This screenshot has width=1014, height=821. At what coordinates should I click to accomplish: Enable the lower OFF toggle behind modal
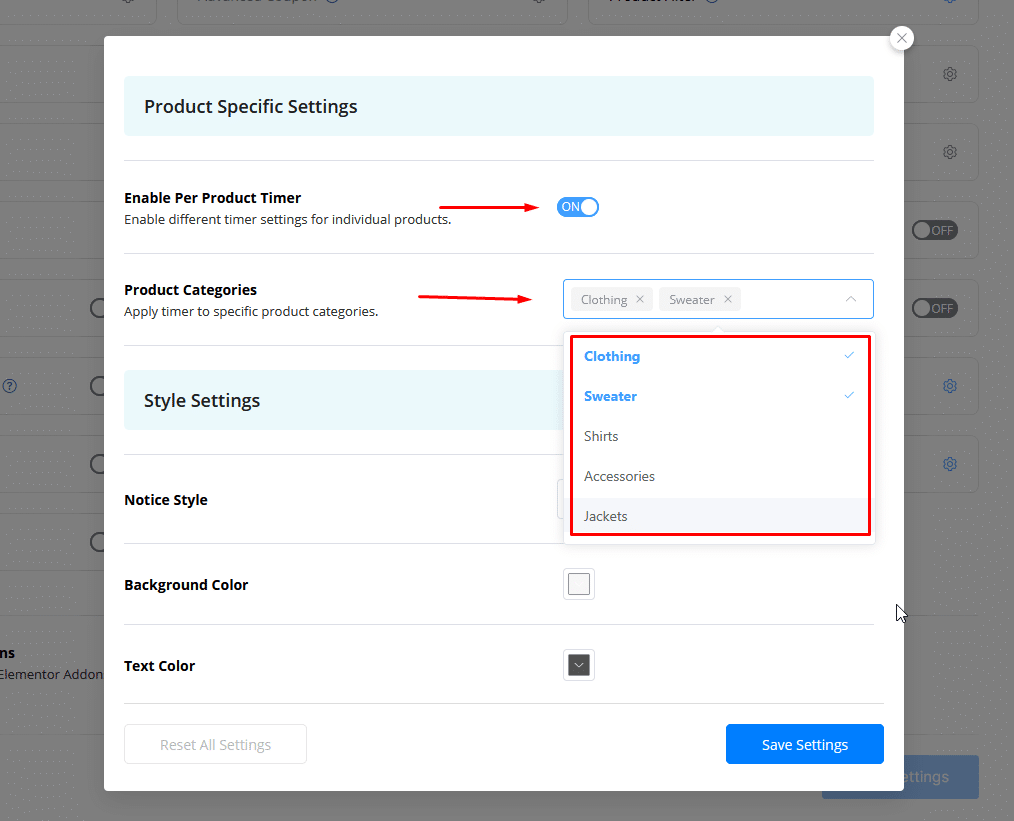click(934, 308)
